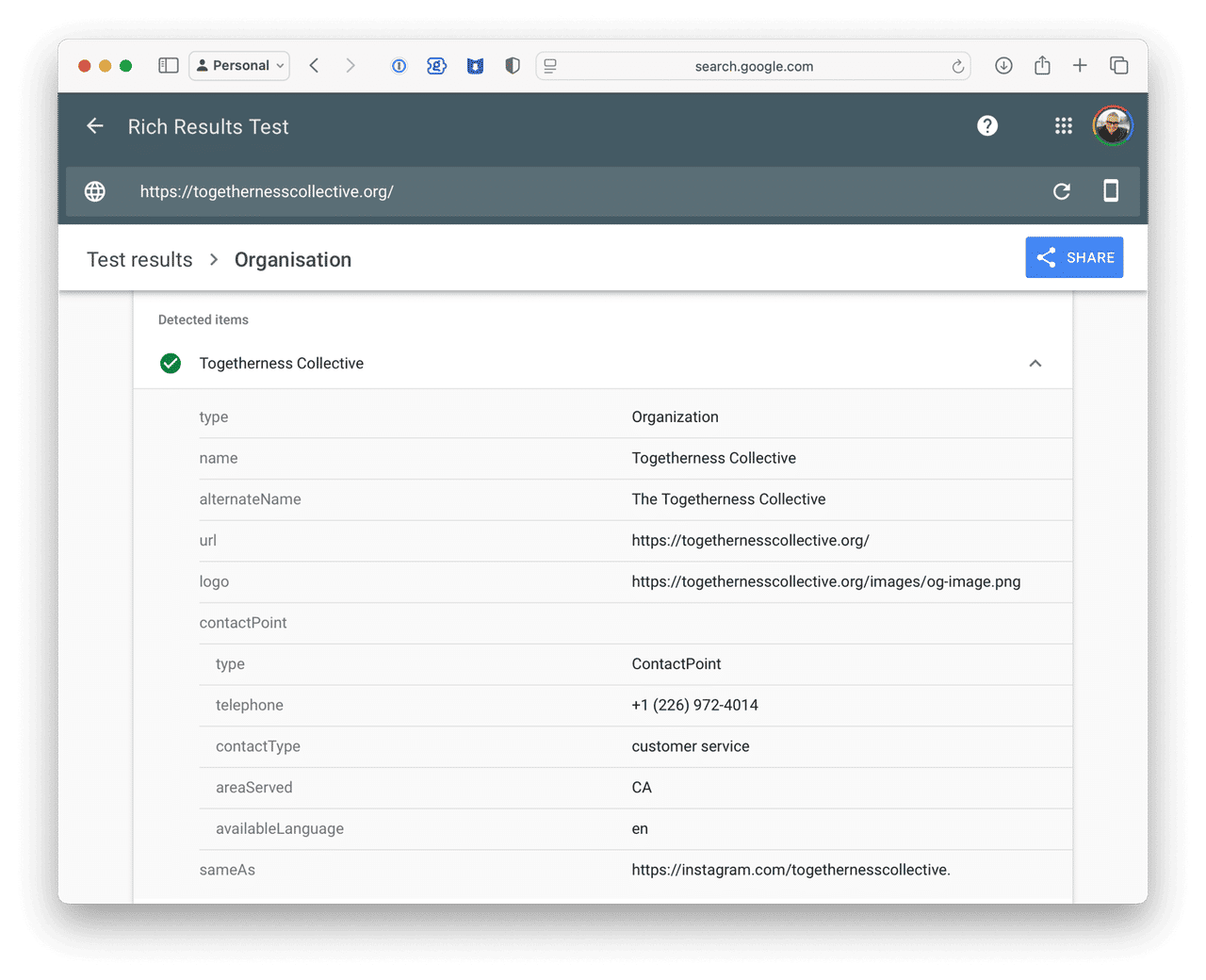Open the privacy shield icon
Viewport: 1206px width, 980px height.
pyautogui.click(x=513, y=66)
